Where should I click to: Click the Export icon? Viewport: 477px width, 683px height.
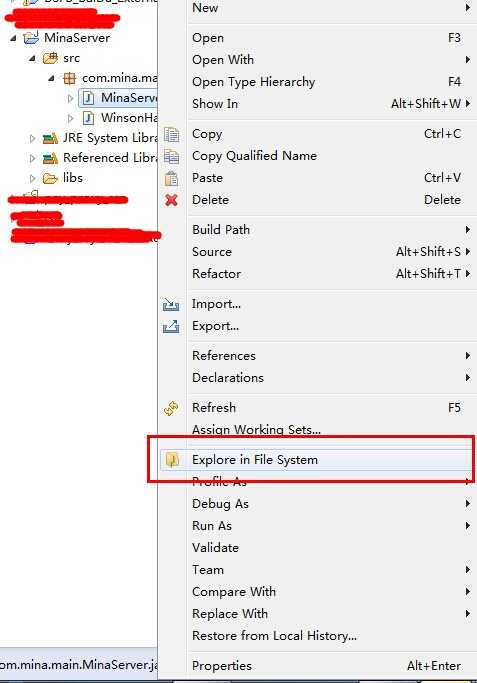point(171,326)
